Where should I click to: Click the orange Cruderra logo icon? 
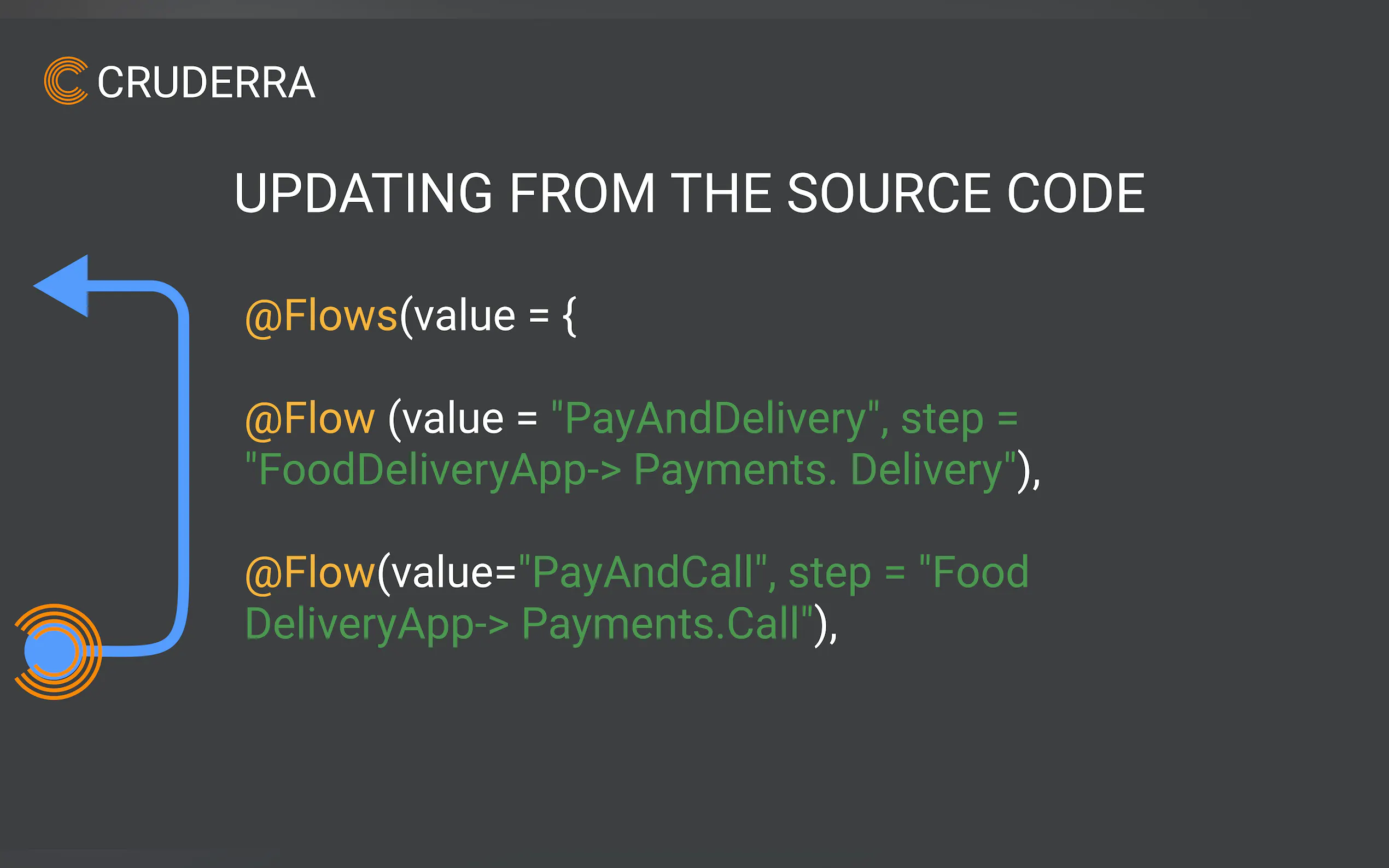(x=66, y=81)
